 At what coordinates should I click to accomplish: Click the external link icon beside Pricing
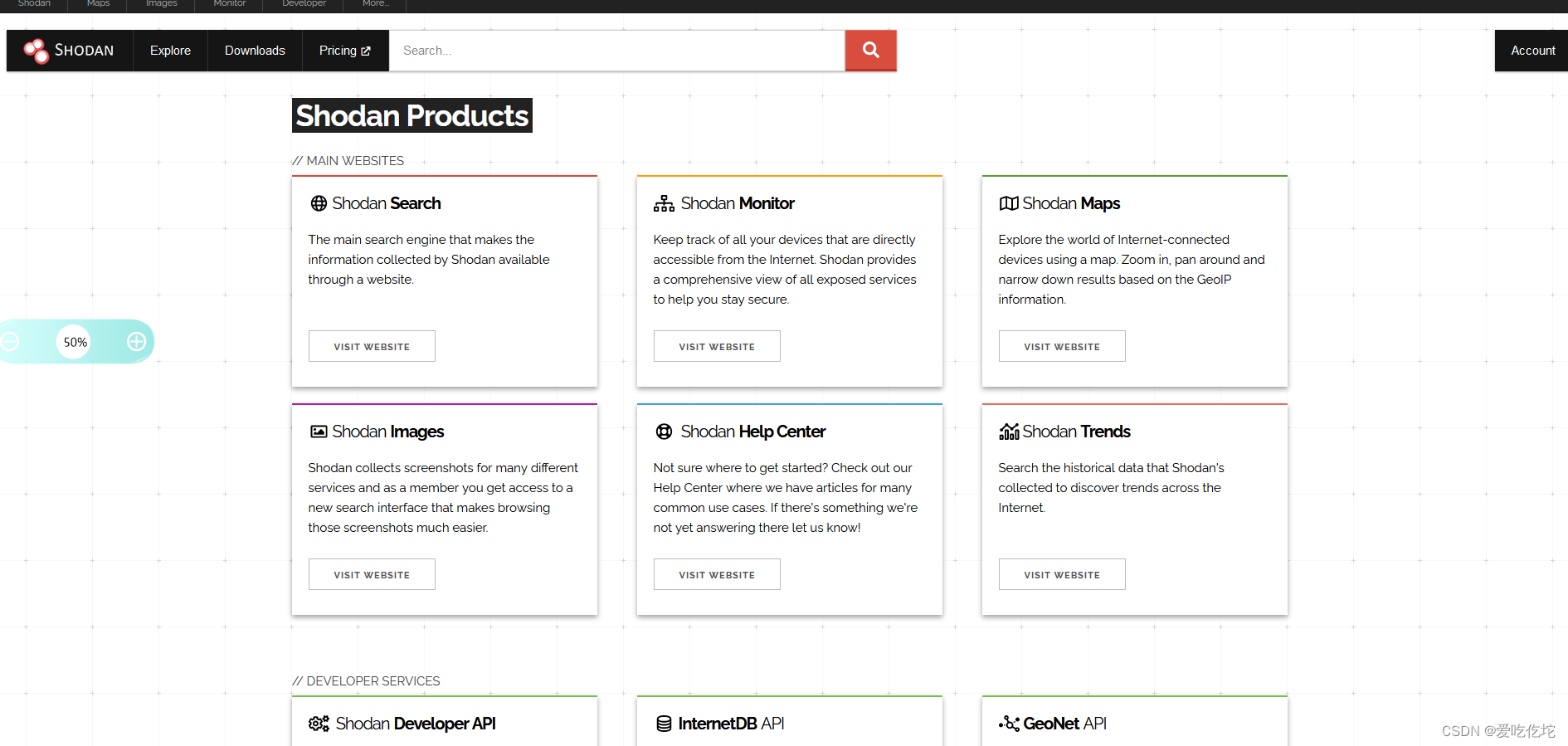tap(366, 51)
